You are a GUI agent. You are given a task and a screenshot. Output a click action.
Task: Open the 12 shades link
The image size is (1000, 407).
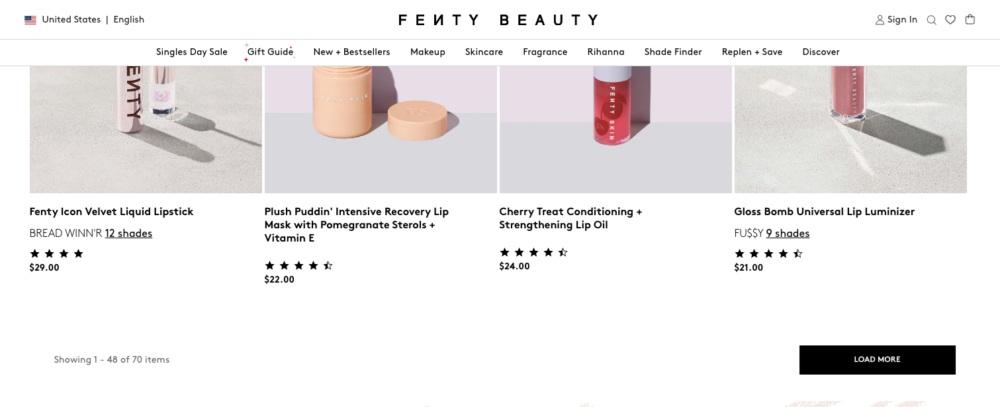[128, 234]
